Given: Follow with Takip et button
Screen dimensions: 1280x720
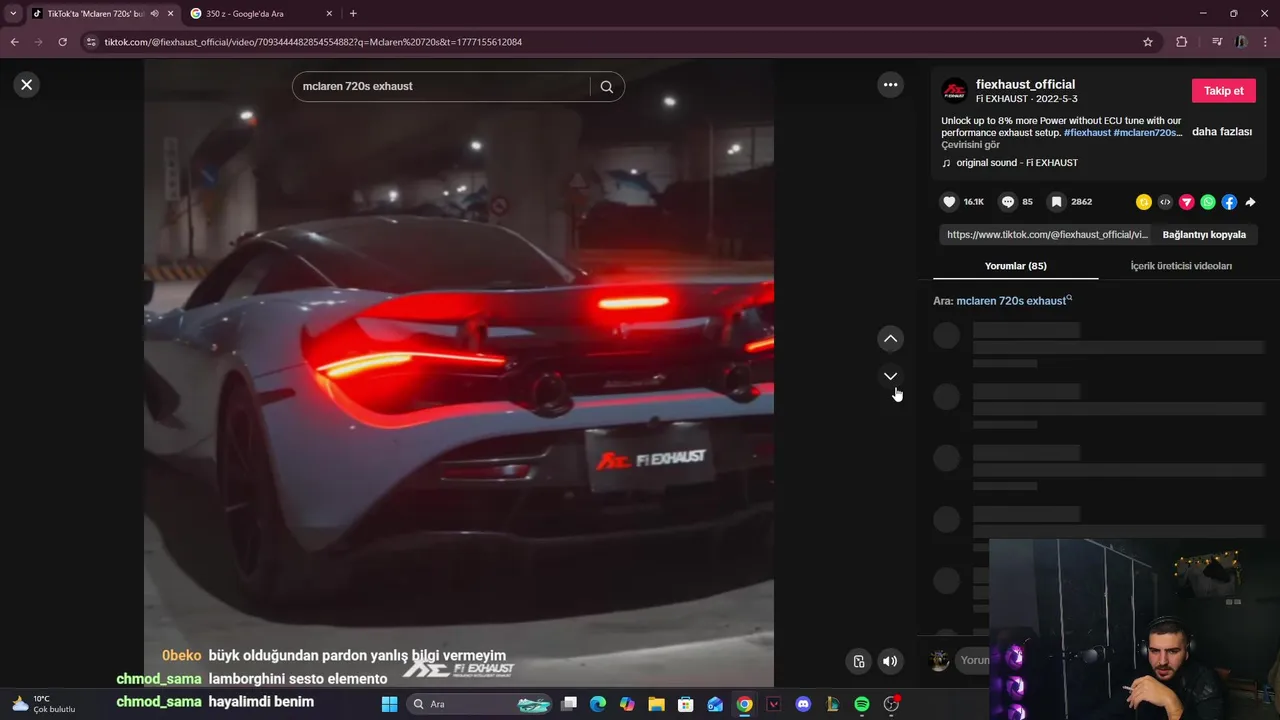Looking at the screenshot, I should click(1223, 91).
